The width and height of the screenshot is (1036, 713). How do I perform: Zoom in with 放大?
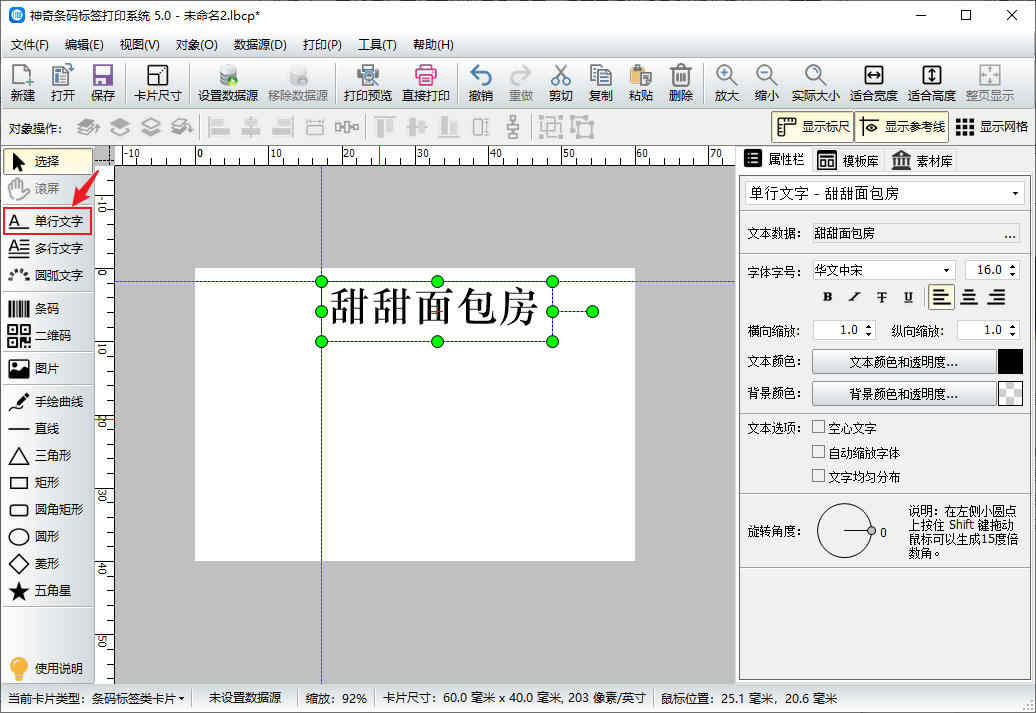[x=726, y=83]
